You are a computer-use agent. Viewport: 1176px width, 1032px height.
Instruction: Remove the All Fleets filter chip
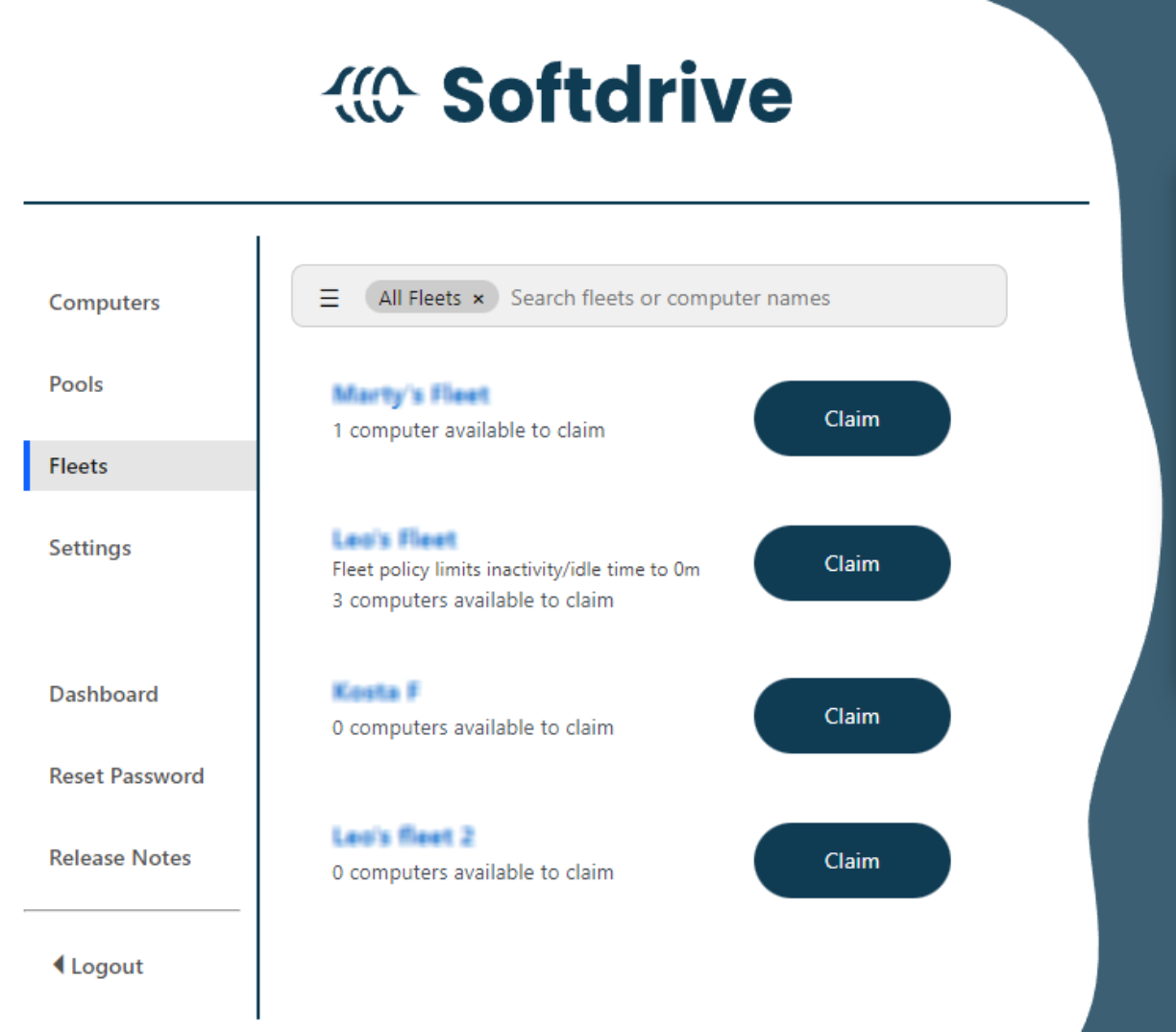pyautogui.click(x=478, y=299)
